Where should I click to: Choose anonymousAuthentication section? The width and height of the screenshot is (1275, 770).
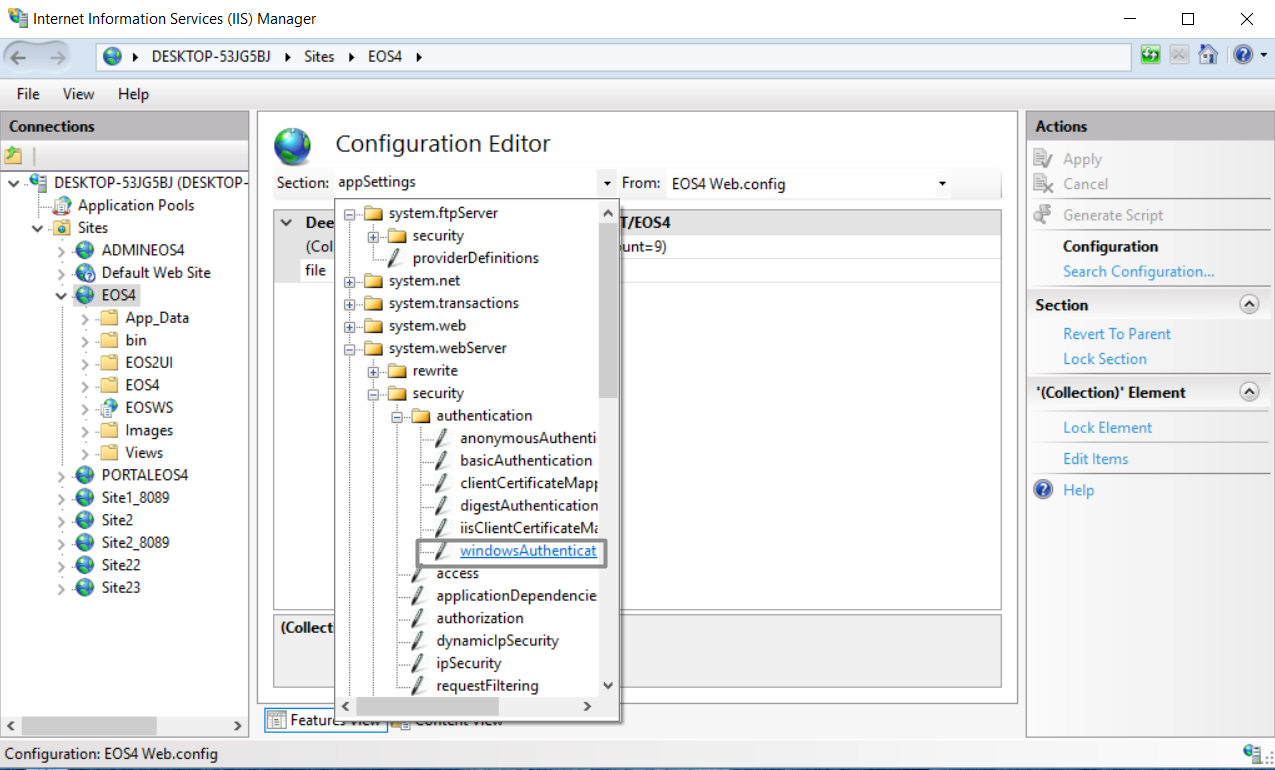click(527, 438)
